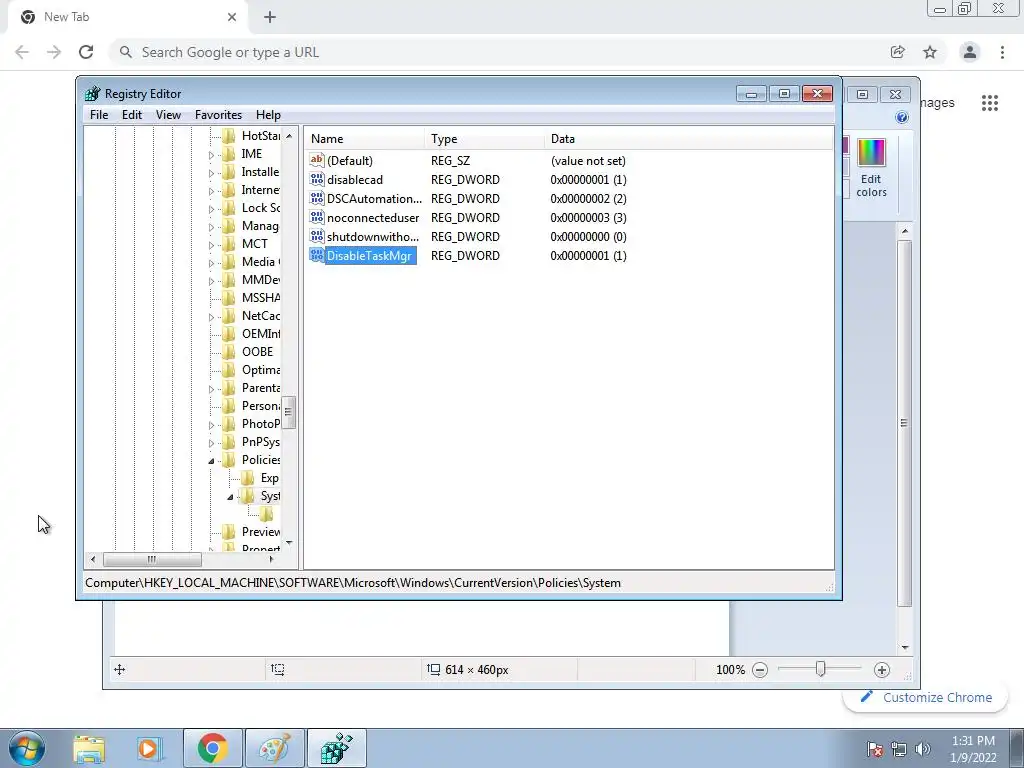
Task: Click the DSCAutomation DWORD icon
Action: (x=317, y=198)
